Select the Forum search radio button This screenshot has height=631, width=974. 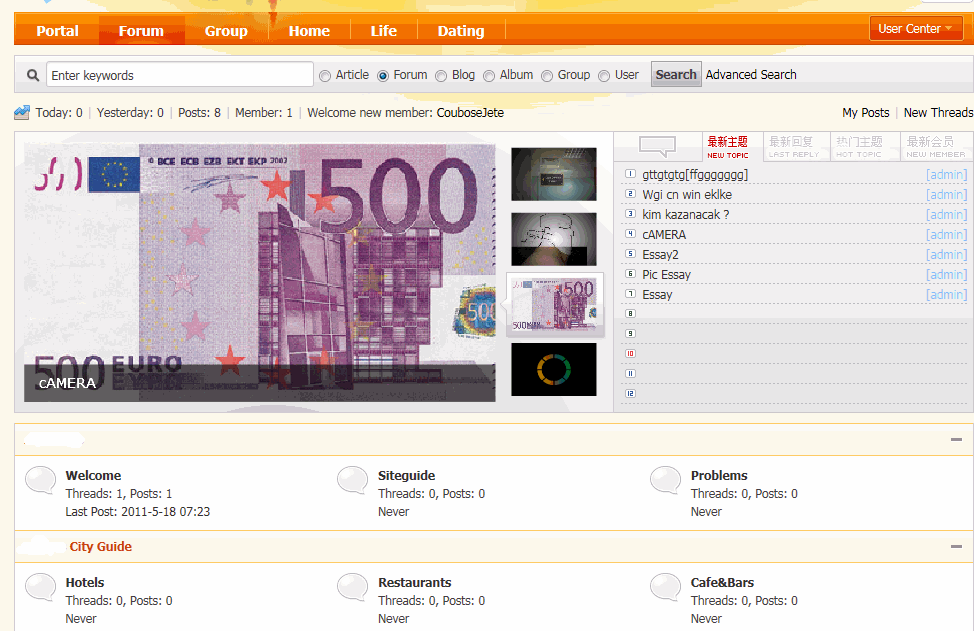click(383, 76)
